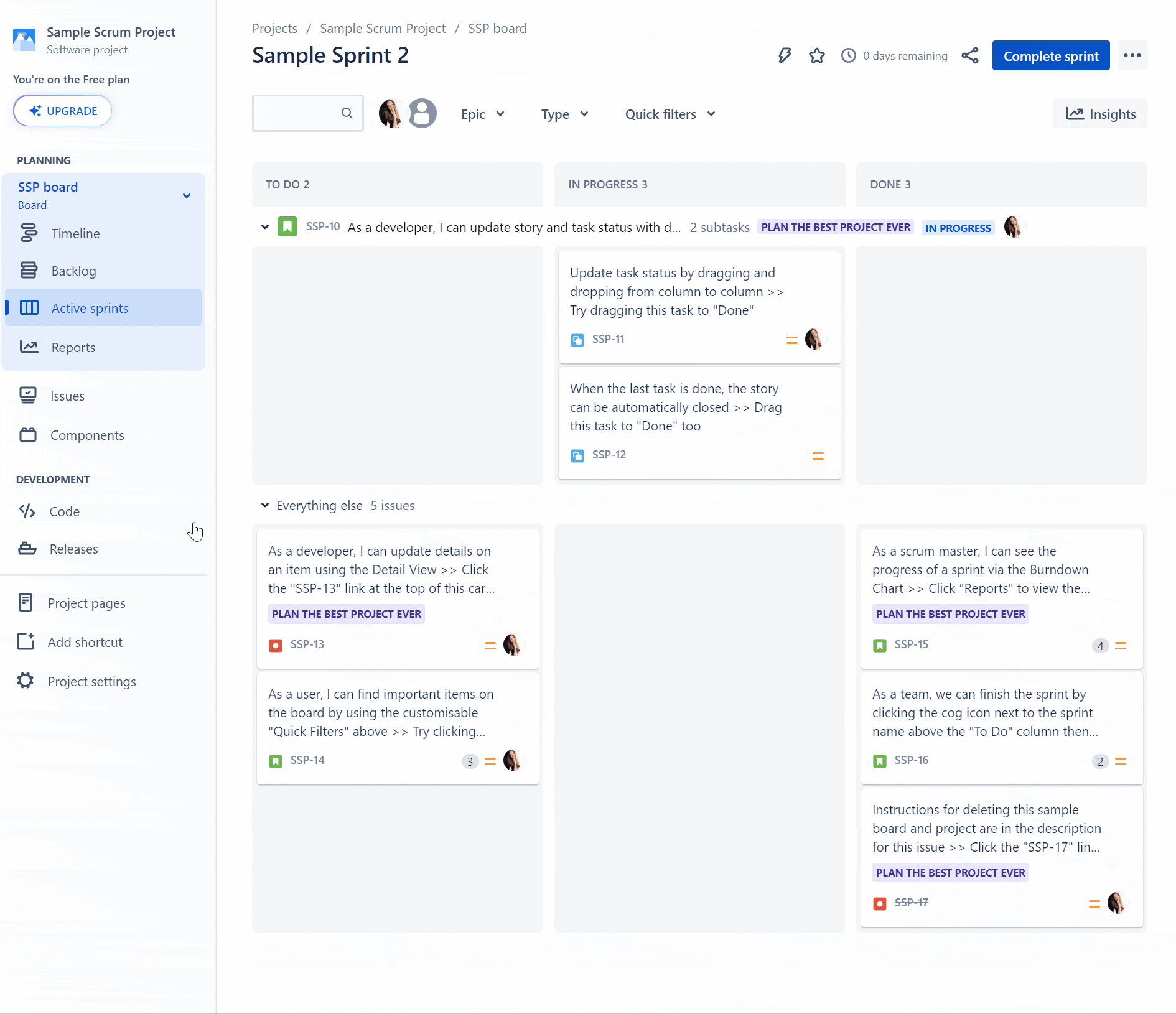The image size is (1176, 1014).
Task: Click the story type icon on SSP-15
Action: [880, 645]
